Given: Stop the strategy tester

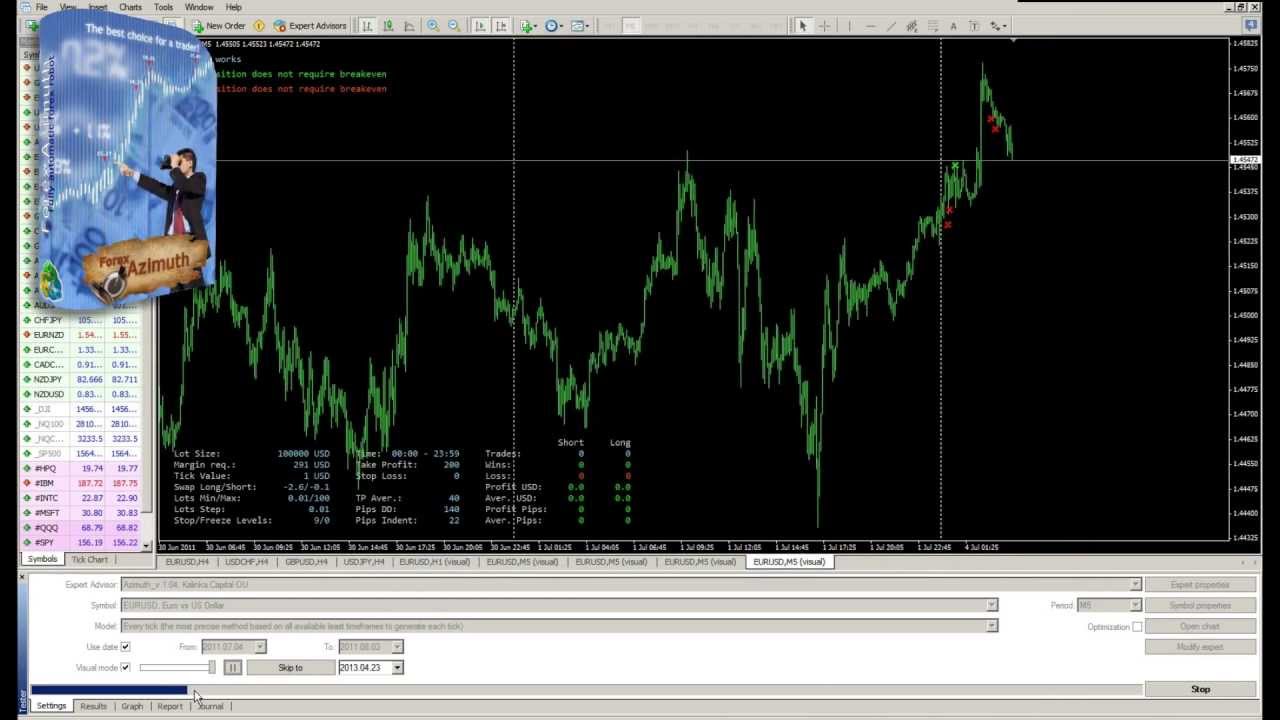Looking at the screenshot, I should click(x=1200, y=689).
